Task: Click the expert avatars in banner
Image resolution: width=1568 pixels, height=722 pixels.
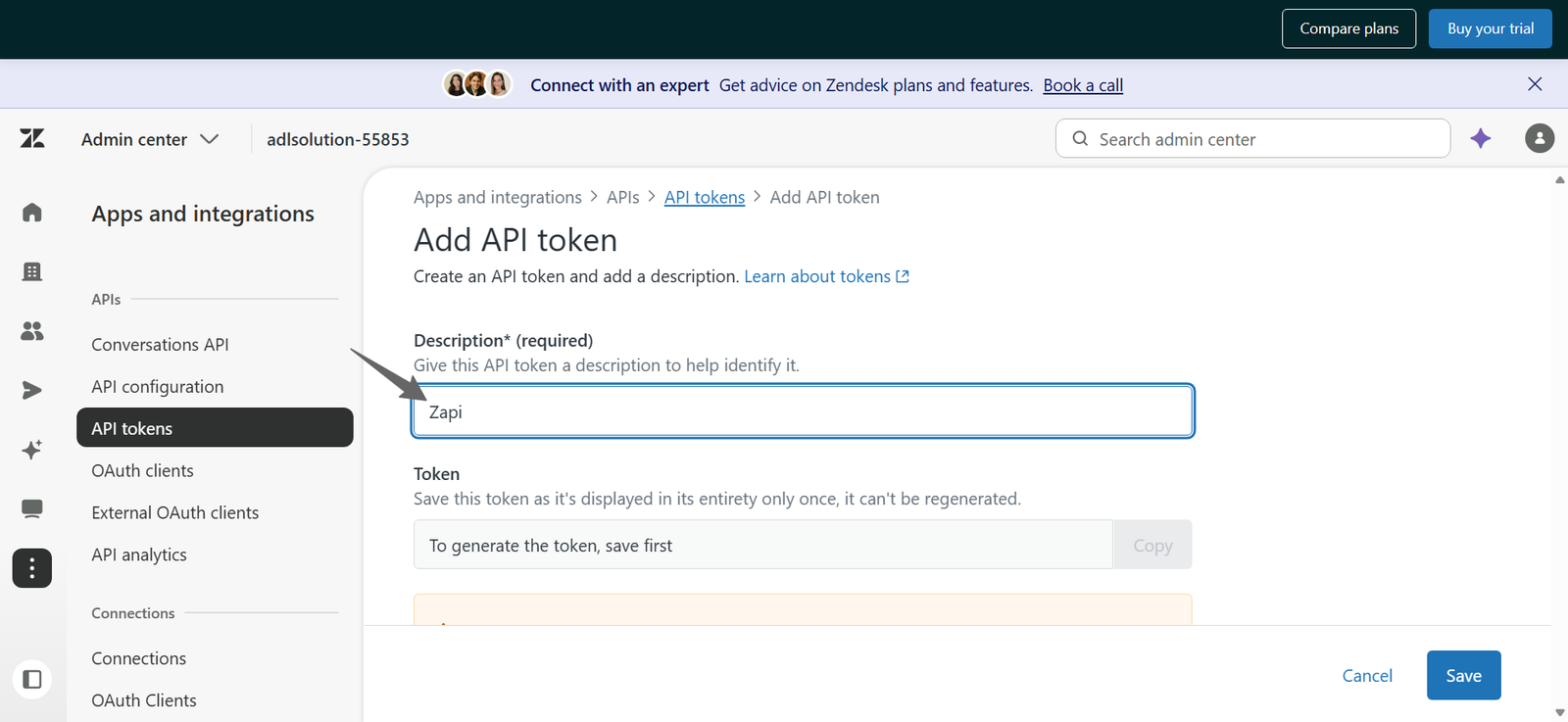Action: [477, 84]
